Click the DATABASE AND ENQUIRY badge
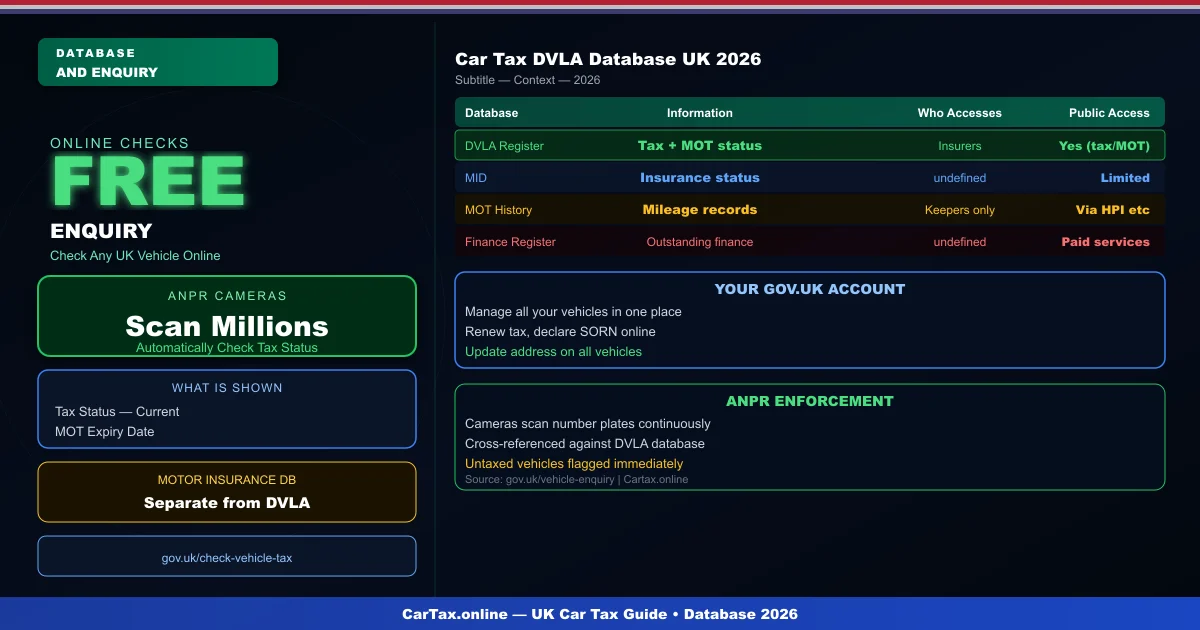Screen dimensions: 1200x630 pos(157,61)
